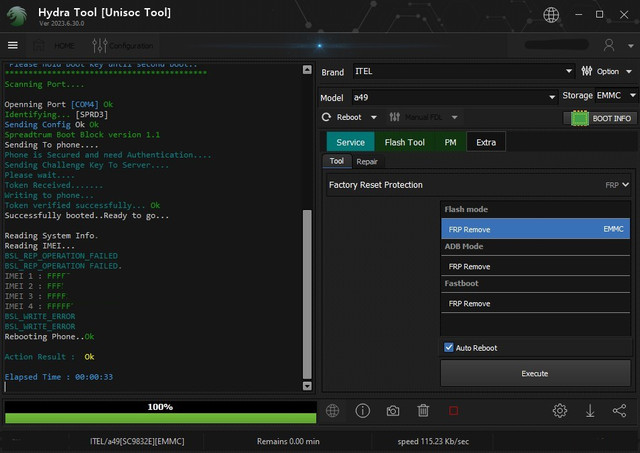Click the log scrollbar up arrow
The width and height of the screenshot is (640, 453).
coord(307,69)
